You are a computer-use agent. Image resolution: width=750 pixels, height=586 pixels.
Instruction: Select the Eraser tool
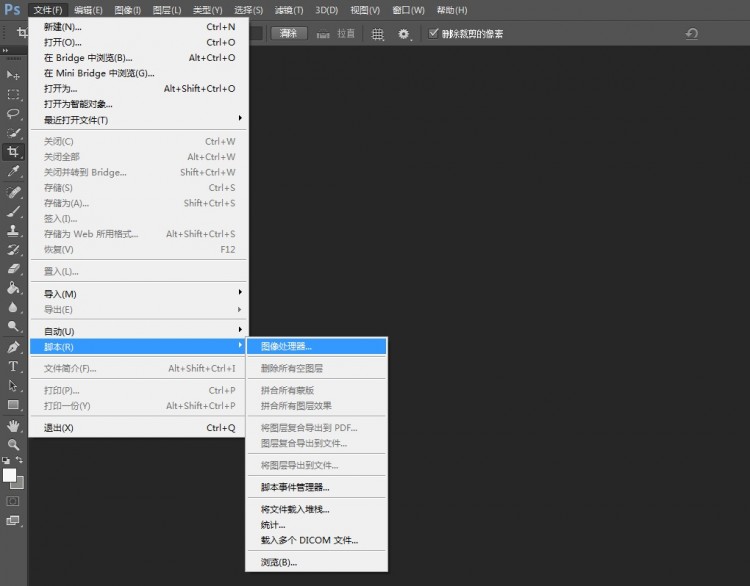coord(13,268)
